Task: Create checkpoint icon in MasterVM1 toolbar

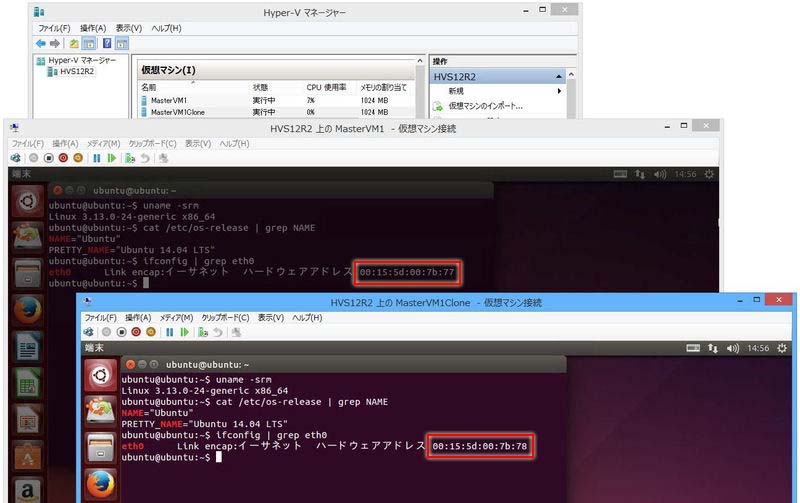Action: point(130,158)
